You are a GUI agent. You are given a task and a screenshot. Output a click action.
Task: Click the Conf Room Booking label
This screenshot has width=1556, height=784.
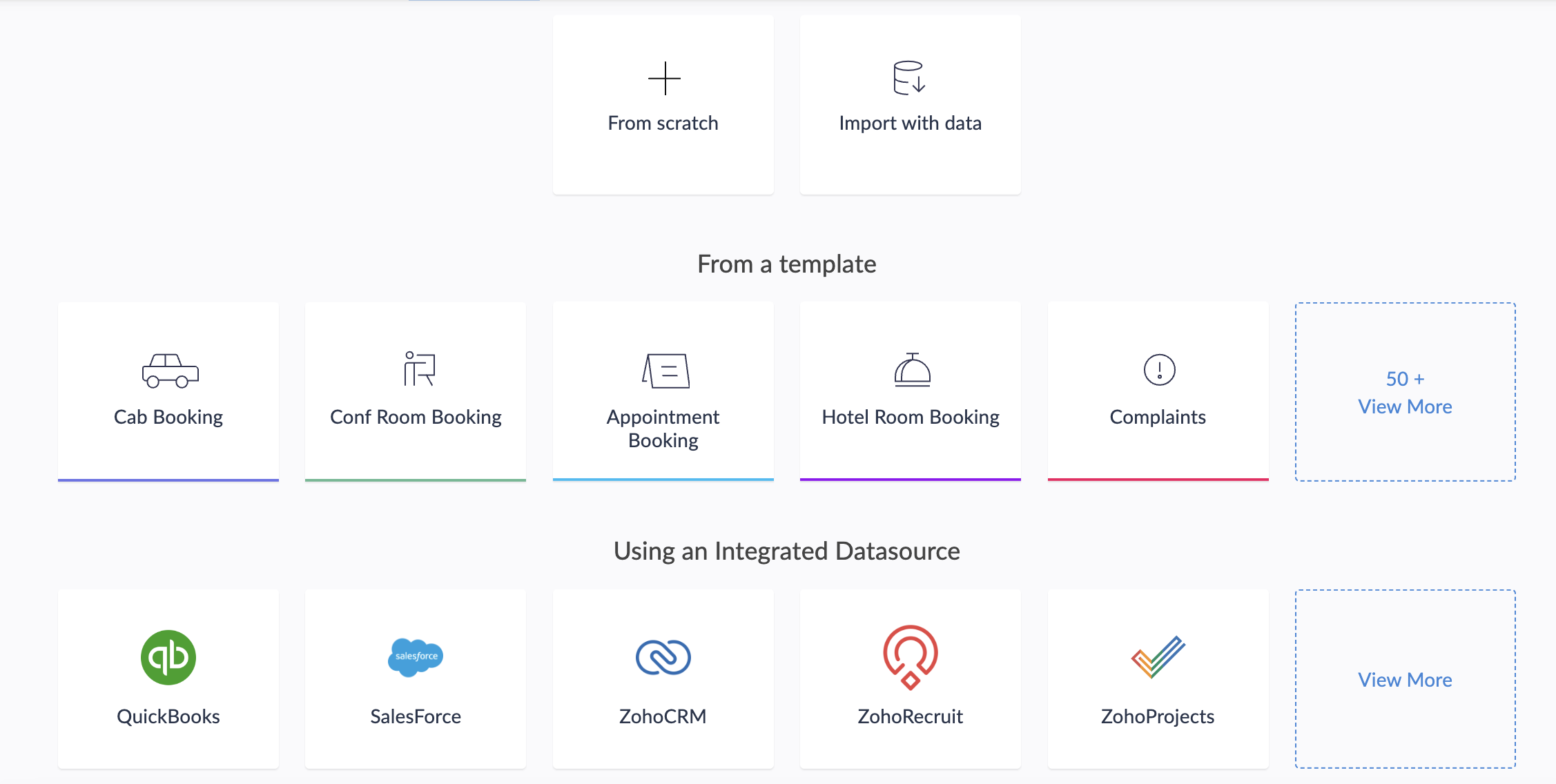[416, 418]
